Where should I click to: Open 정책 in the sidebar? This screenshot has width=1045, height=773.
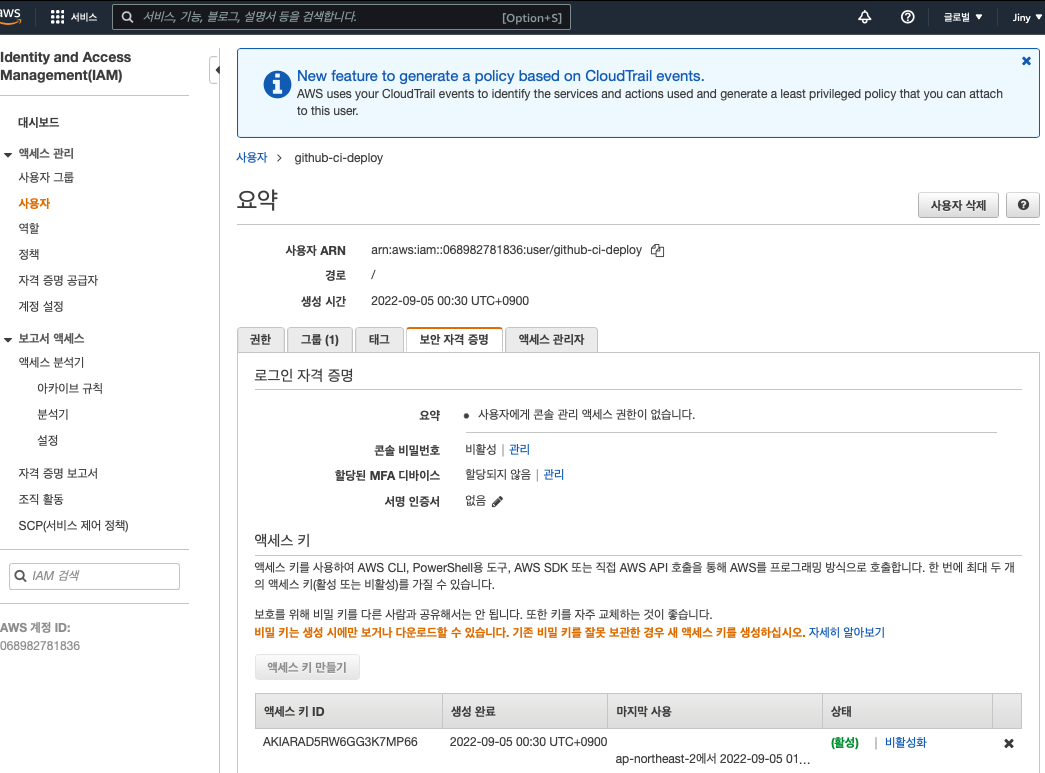29,254
